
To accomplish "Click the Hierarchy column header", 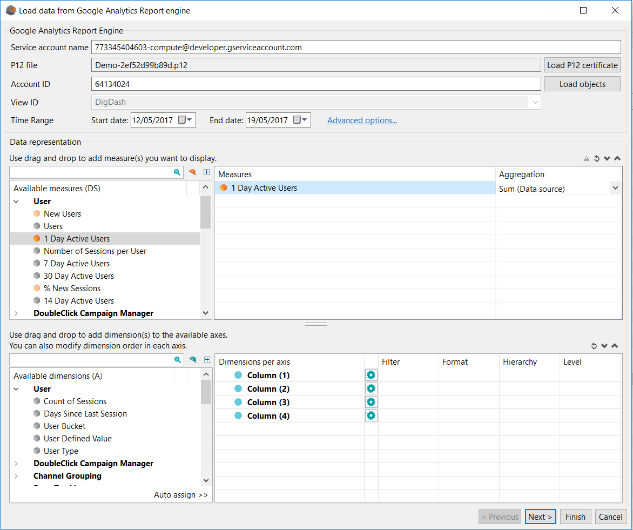I will [520, 362].
